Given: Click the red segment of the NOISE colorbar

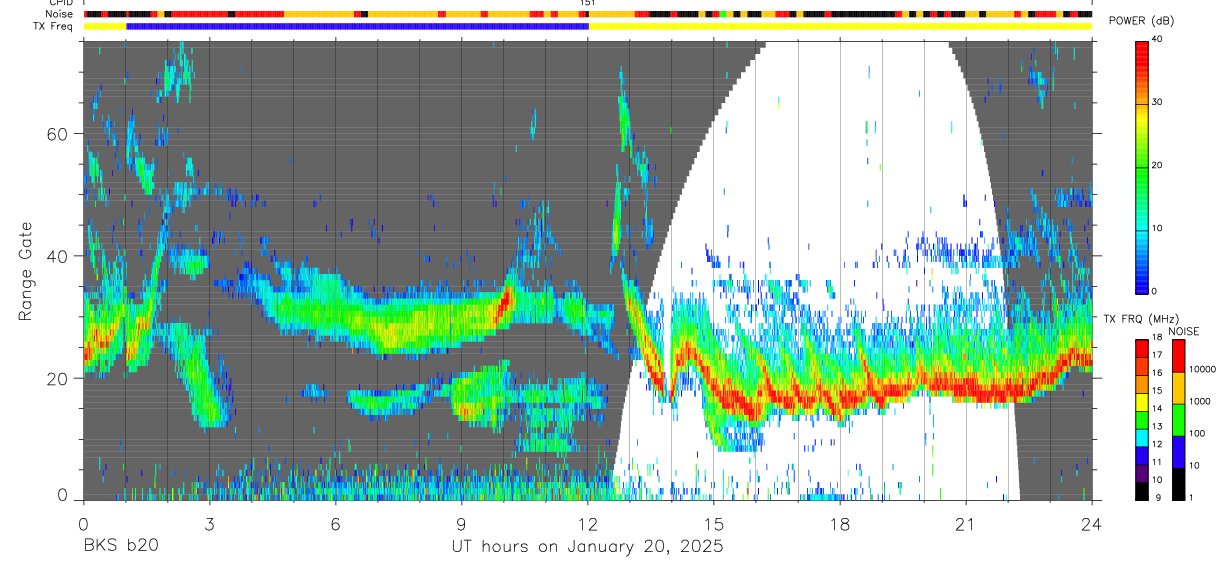Looking at the screenshot, I should (x=1178, y=356).
